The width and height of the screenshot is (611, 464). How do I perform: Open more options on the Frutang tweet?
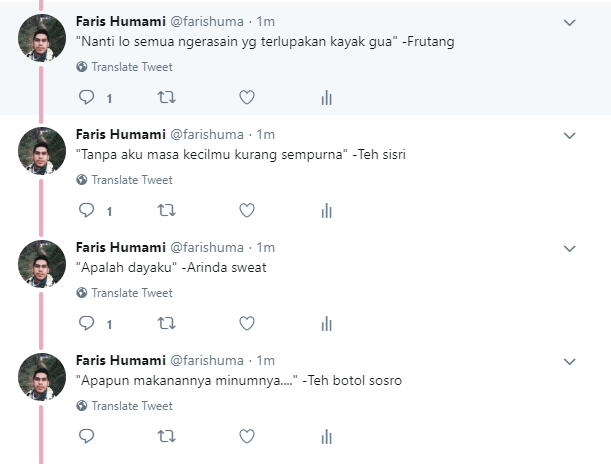570,22
